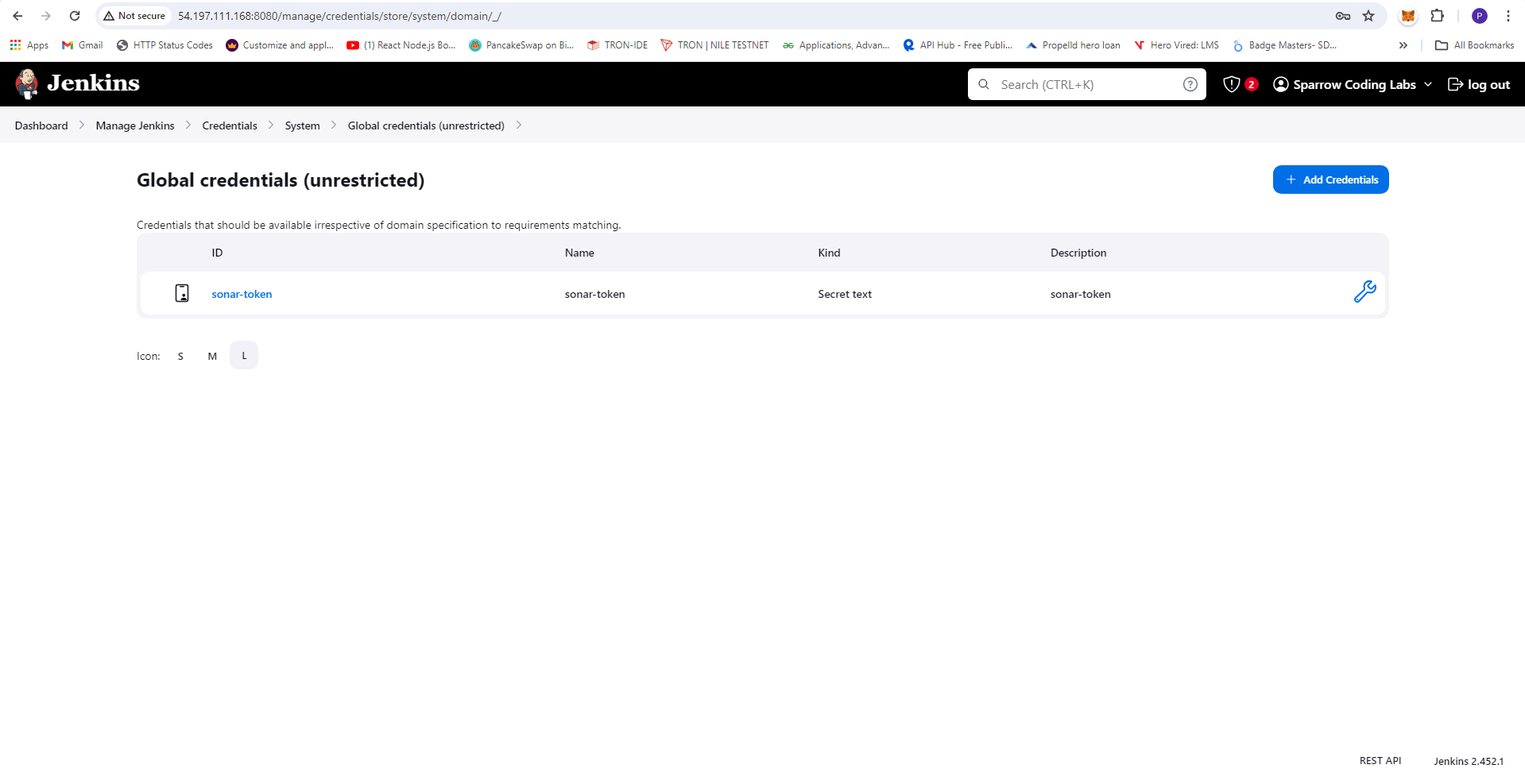
Task: Expand the Sparrow Coding Labs user dropdown
Action: pyautogui.click(x=1428, y=84)
